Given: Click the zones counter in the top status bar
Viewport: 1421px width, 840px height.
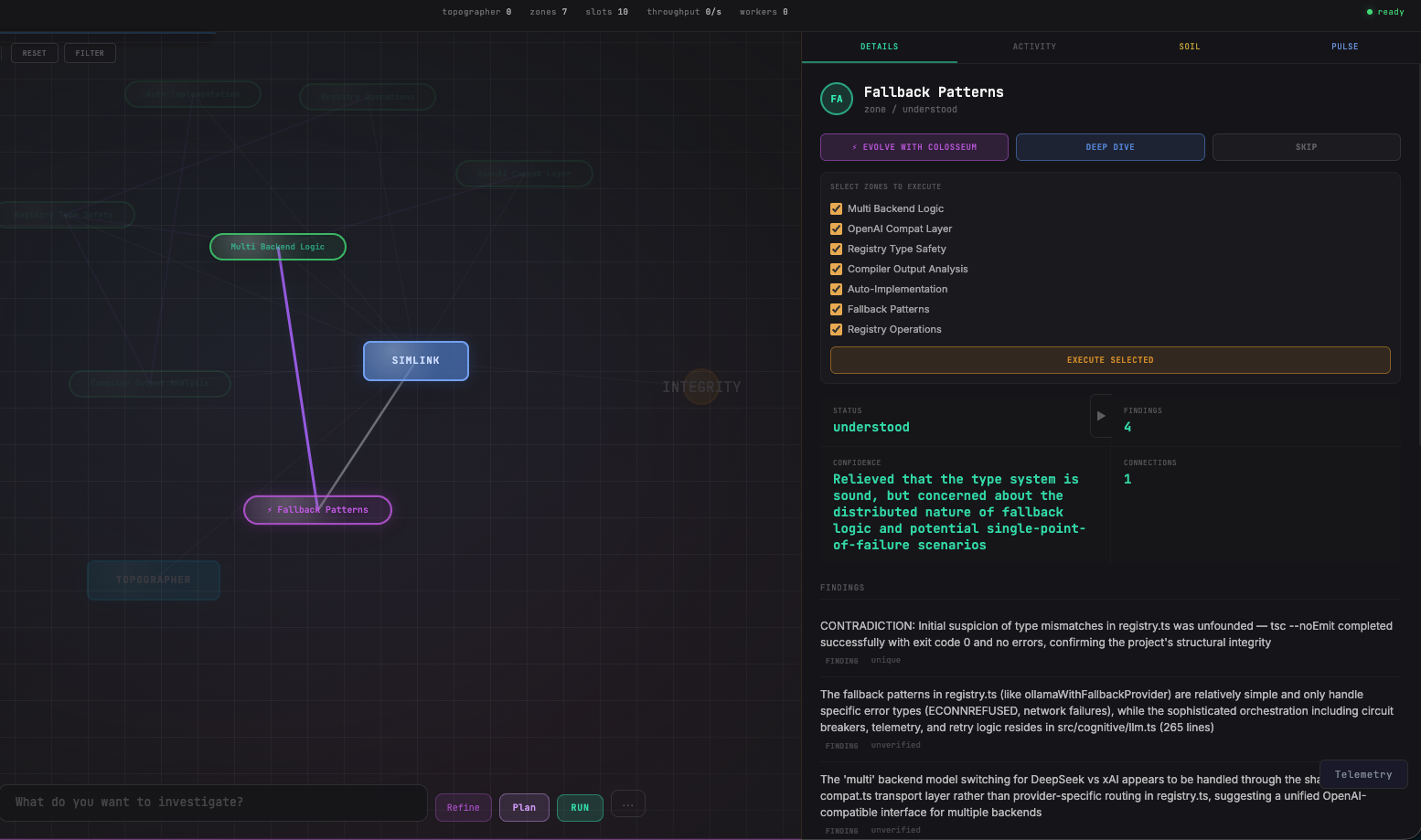Looking at the screenshot, I should (548, 12).
